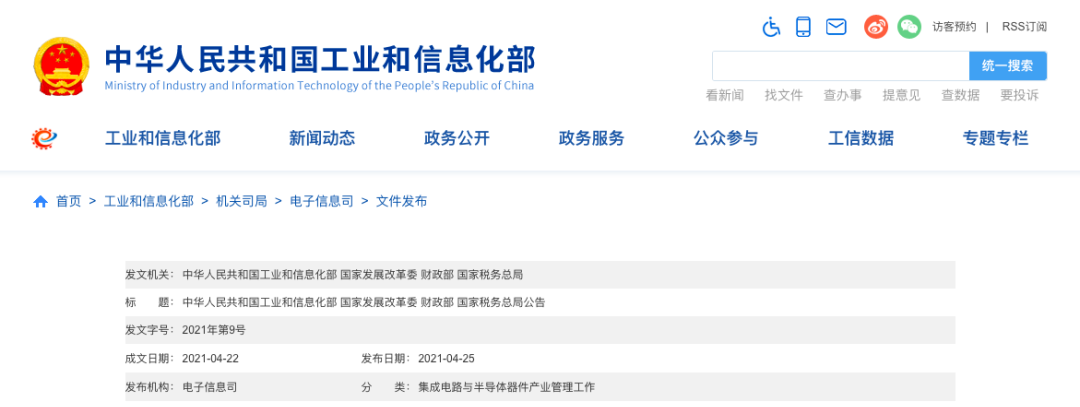Go to 机关司局 breadcrumb link

pyautogui.click(x=241, y=202)
